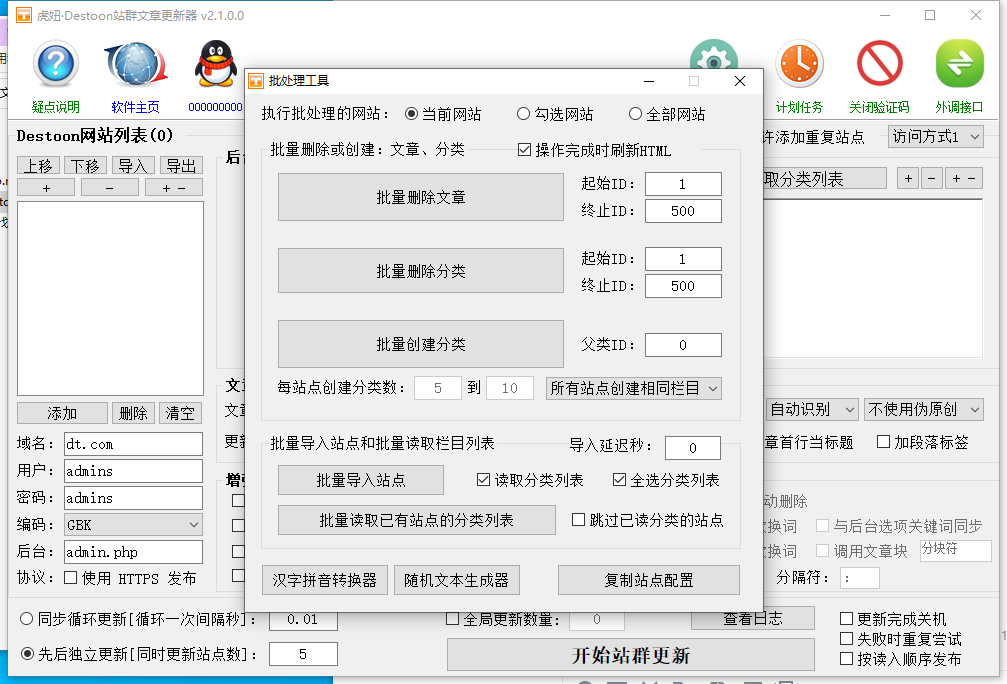Open the 计划任务 clock icon

coord(799,64)
